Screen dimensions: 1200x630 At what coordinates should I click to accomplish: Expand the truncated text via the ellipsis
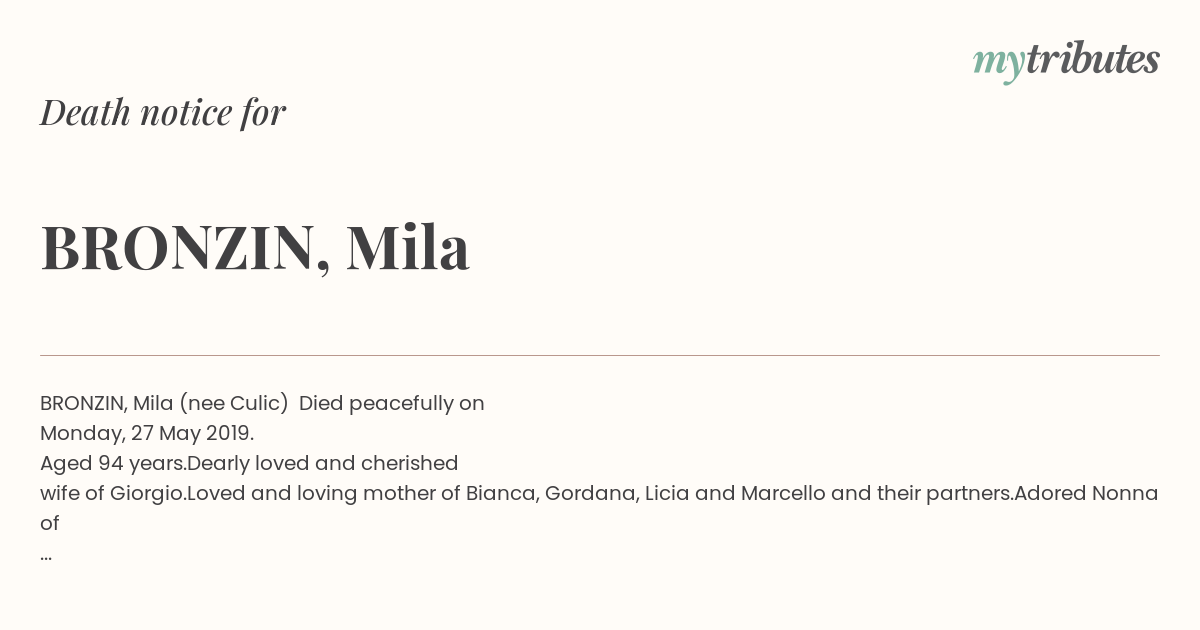pyautogui.click(x=46, y=556)
